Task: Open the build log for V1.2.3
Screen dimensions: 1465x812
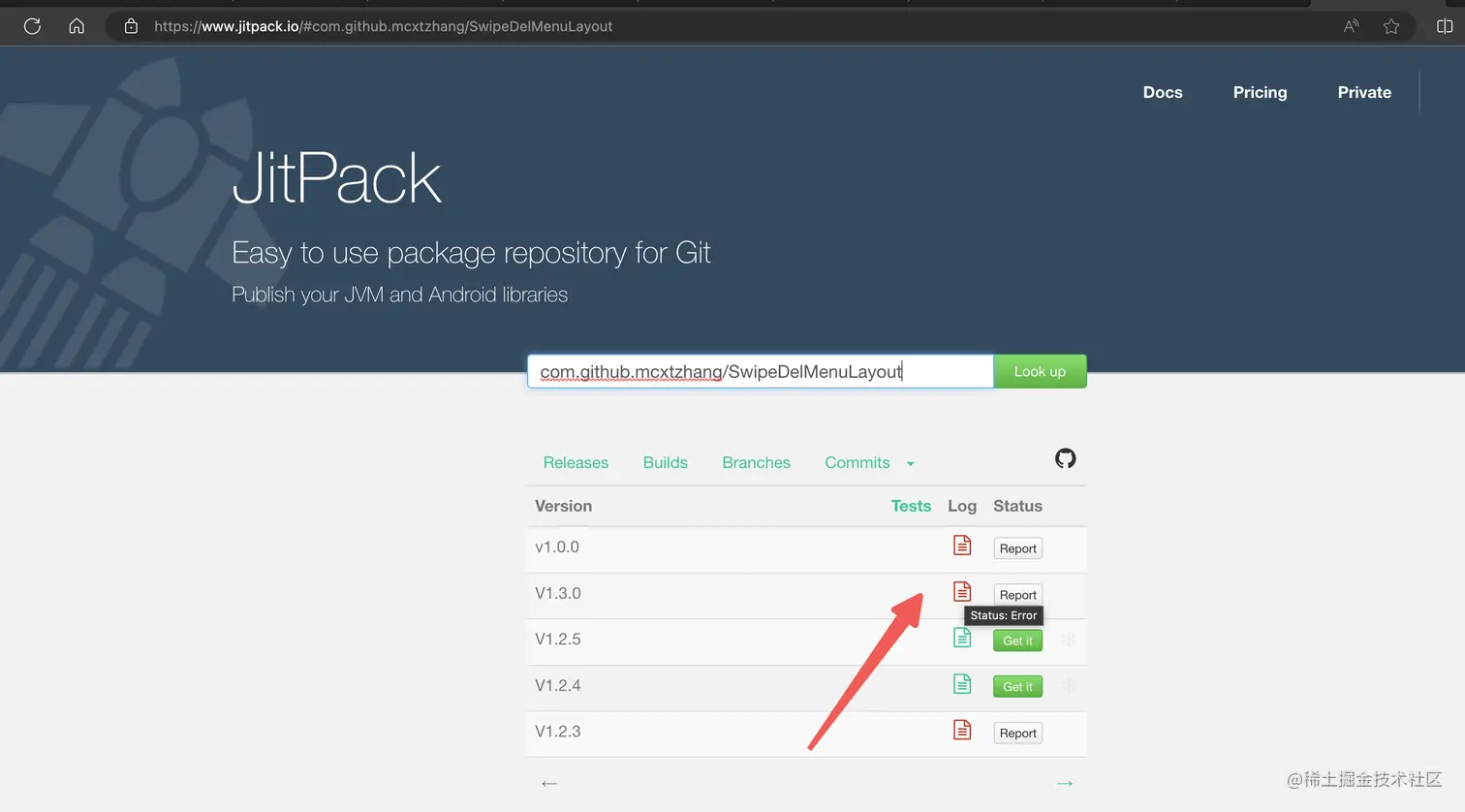Action: 962,730
